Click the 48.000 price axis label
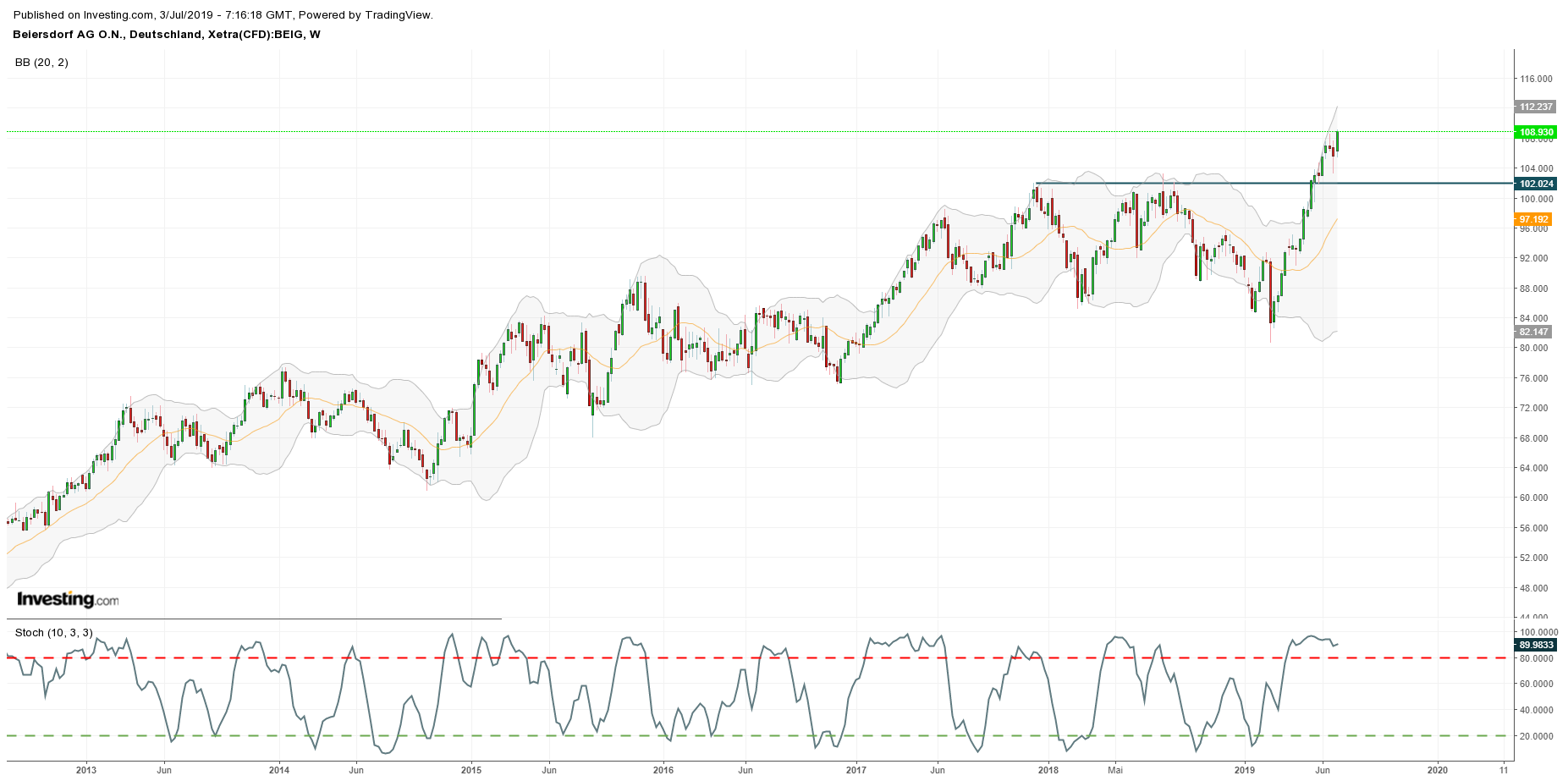The image size is (1568, 781). pos(1533,588)
